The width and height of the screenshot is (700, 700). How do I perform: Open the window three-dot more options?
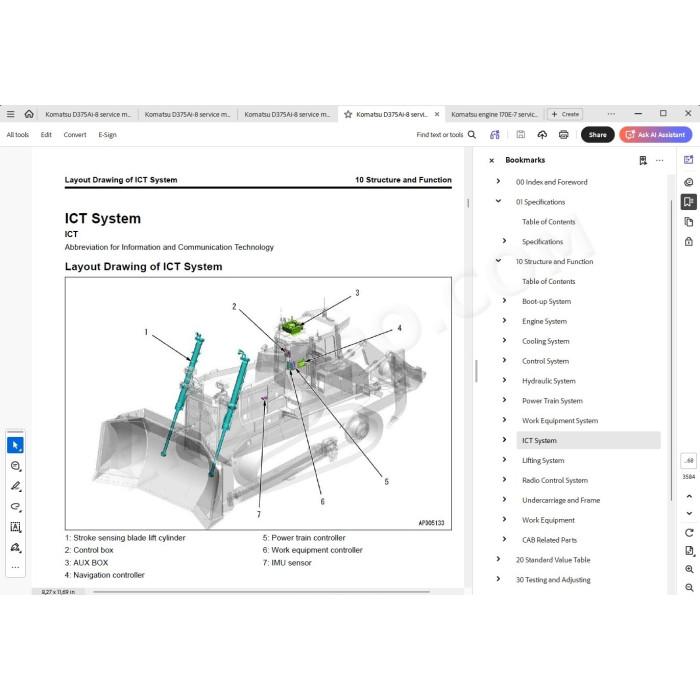click(611, 114)
